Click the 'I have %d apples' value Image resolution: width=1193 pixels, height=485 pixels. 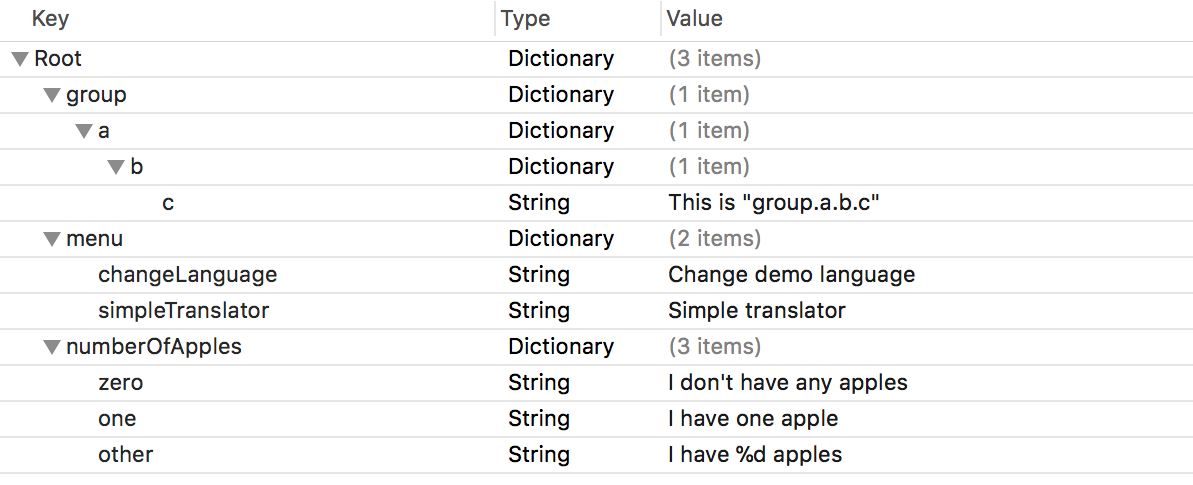755,455
